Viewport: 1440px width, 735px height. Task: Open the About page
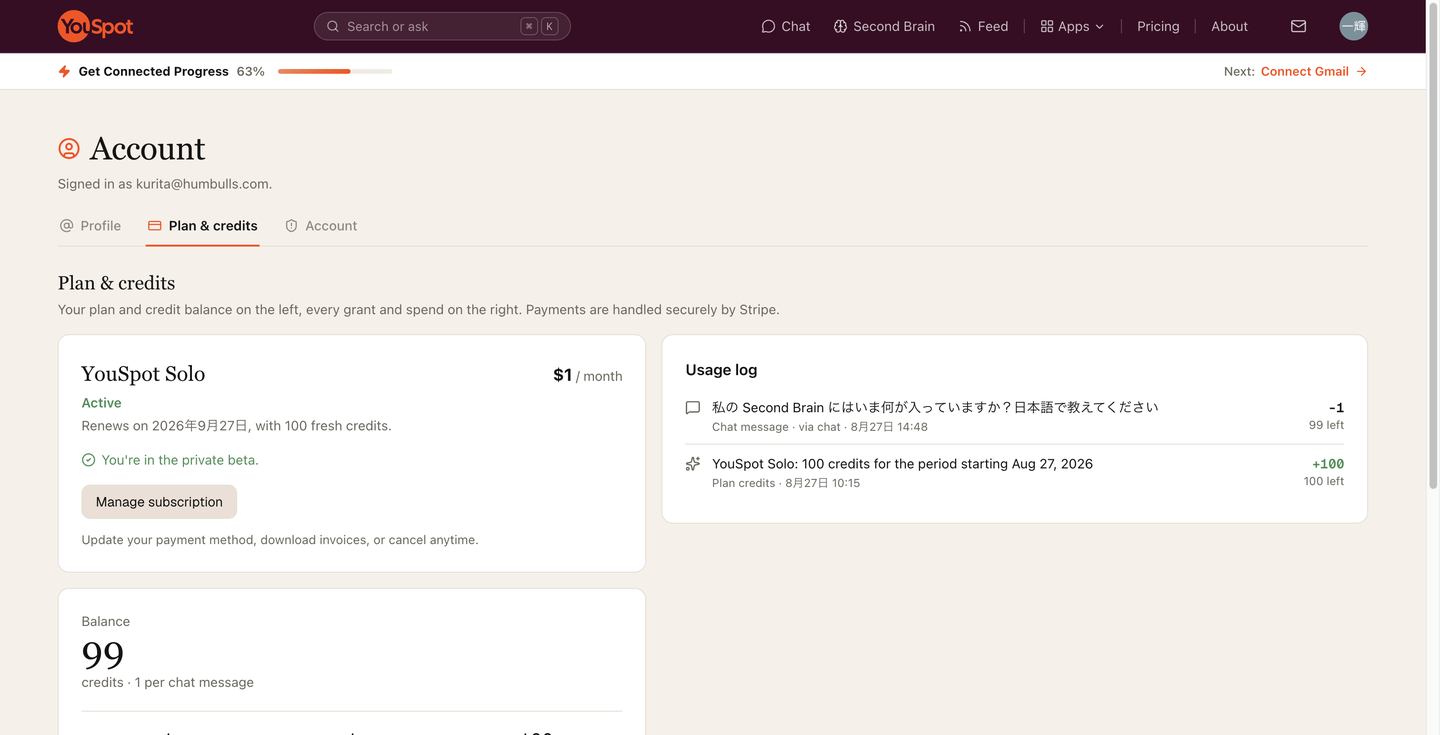coord(1229,26)
